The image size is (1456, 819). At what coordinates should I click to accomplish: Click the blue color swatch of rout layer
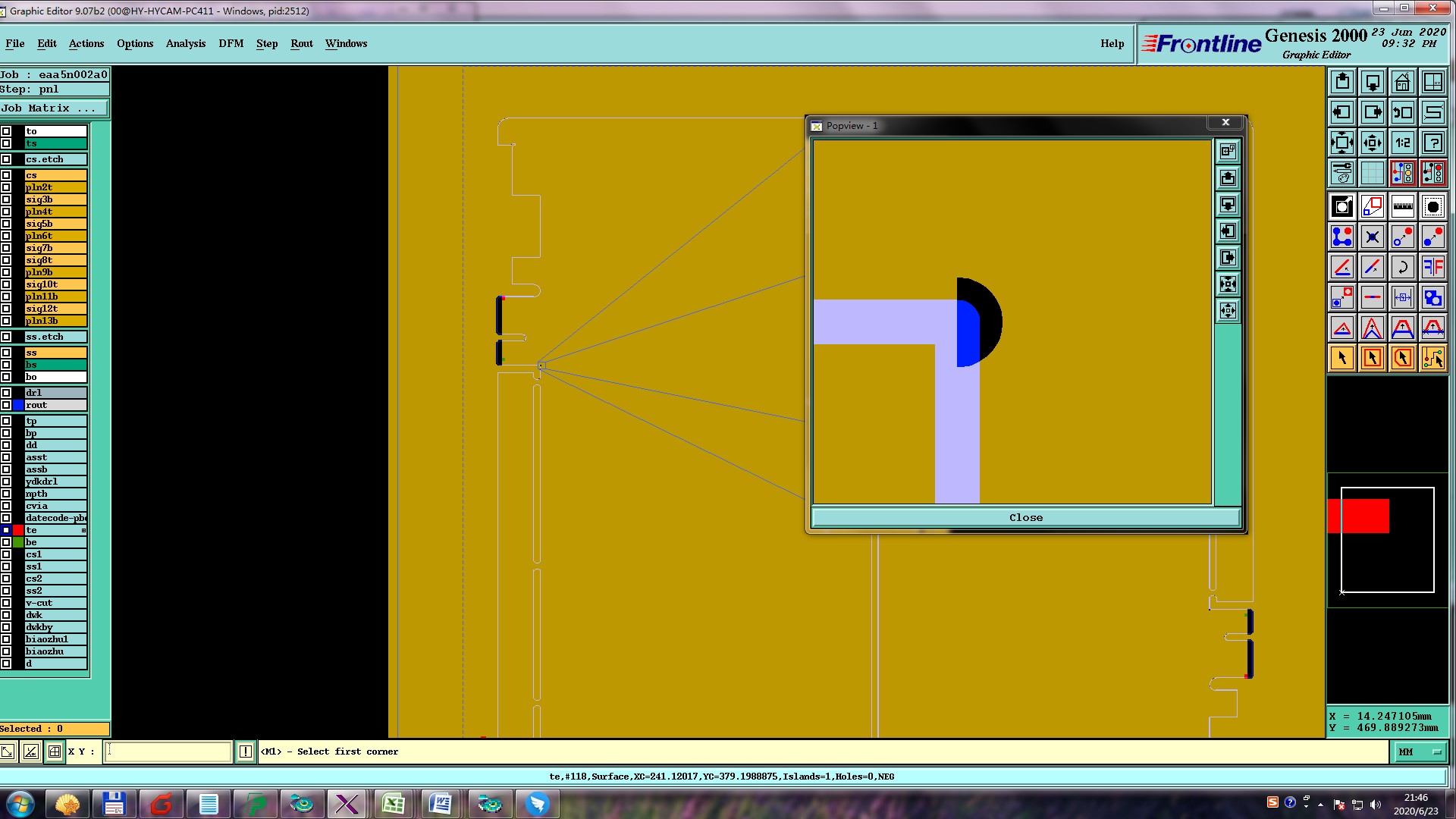click(18, 405)
